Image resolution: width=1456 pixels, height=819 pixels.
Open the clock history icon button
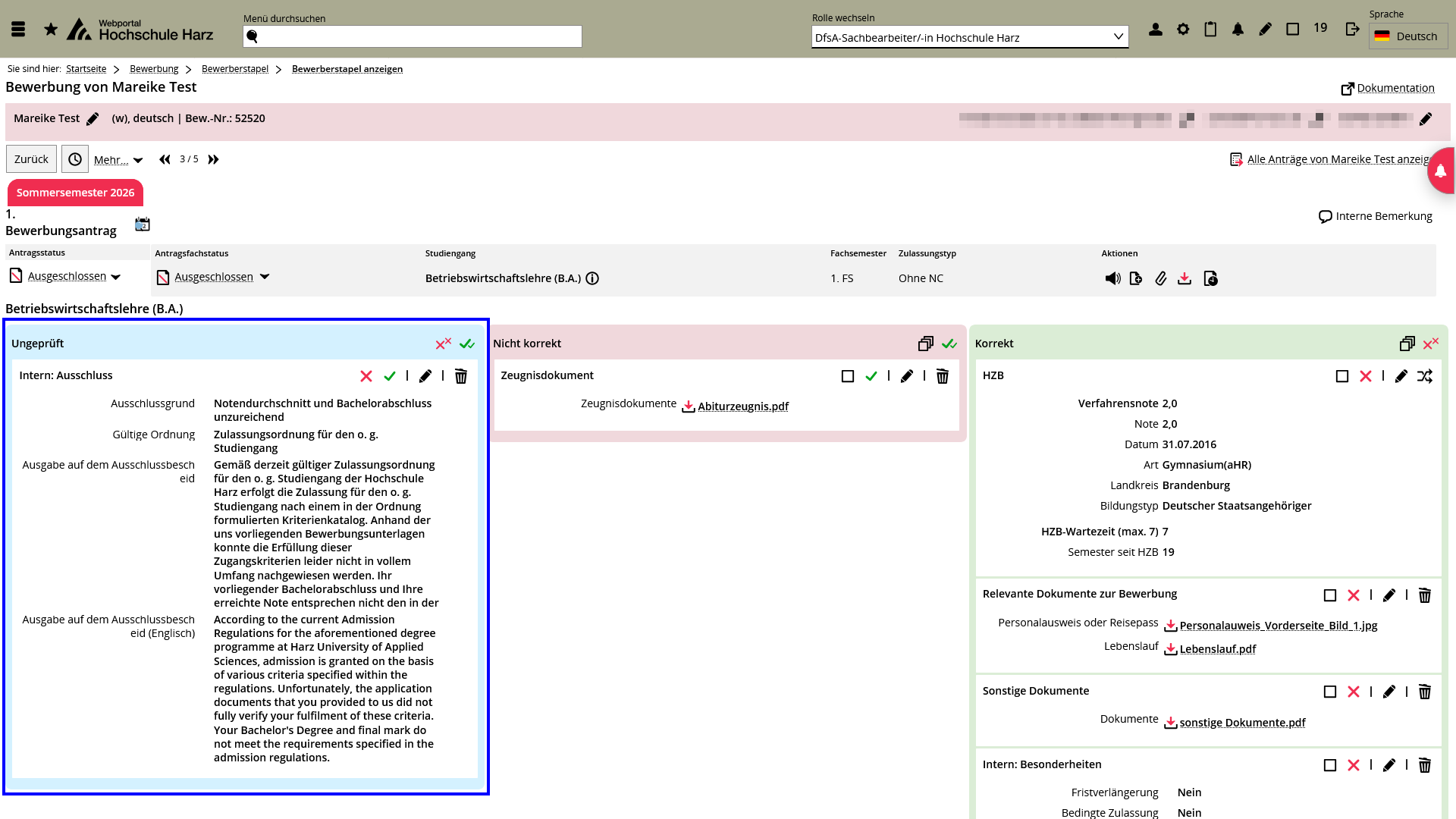[75, 159]
